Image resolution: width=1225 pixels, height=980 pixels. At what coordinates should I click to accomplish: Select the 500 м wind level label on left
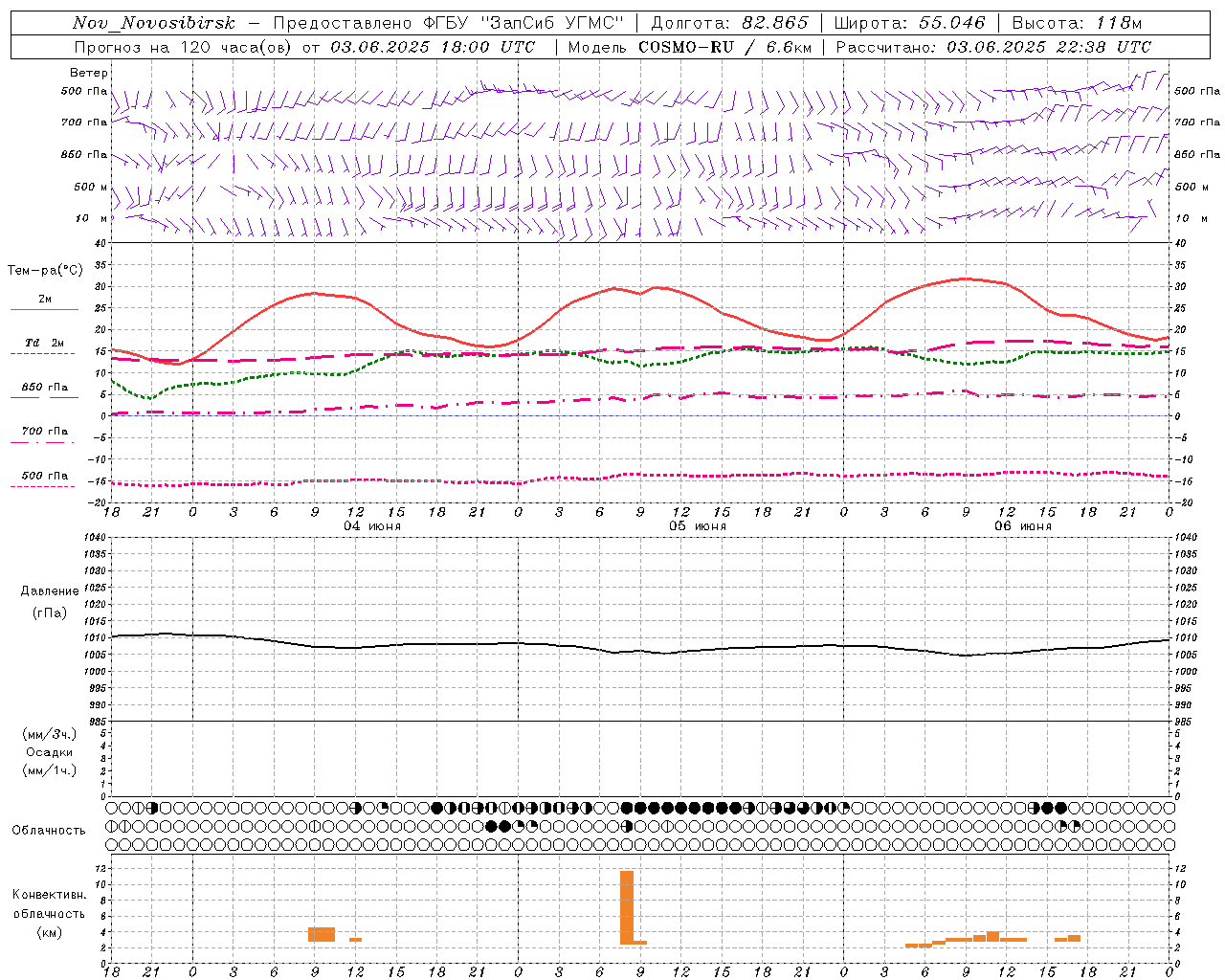(91, 187)
